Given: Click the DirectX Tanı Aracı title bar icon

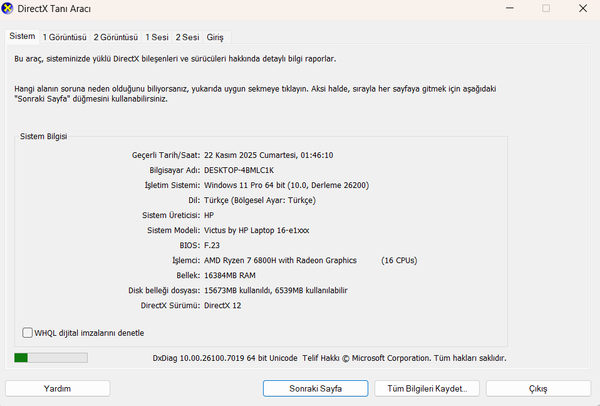Looking at the screenshot, I should [7, 8].
